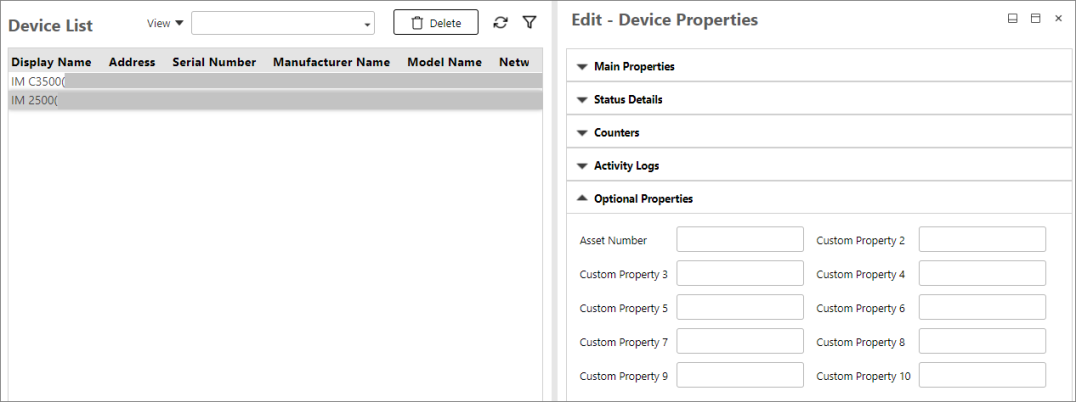The width and height of the screenshot is (1076, 402).
Task: Expand the Activity Logs section
Action: tap(626, 166)
